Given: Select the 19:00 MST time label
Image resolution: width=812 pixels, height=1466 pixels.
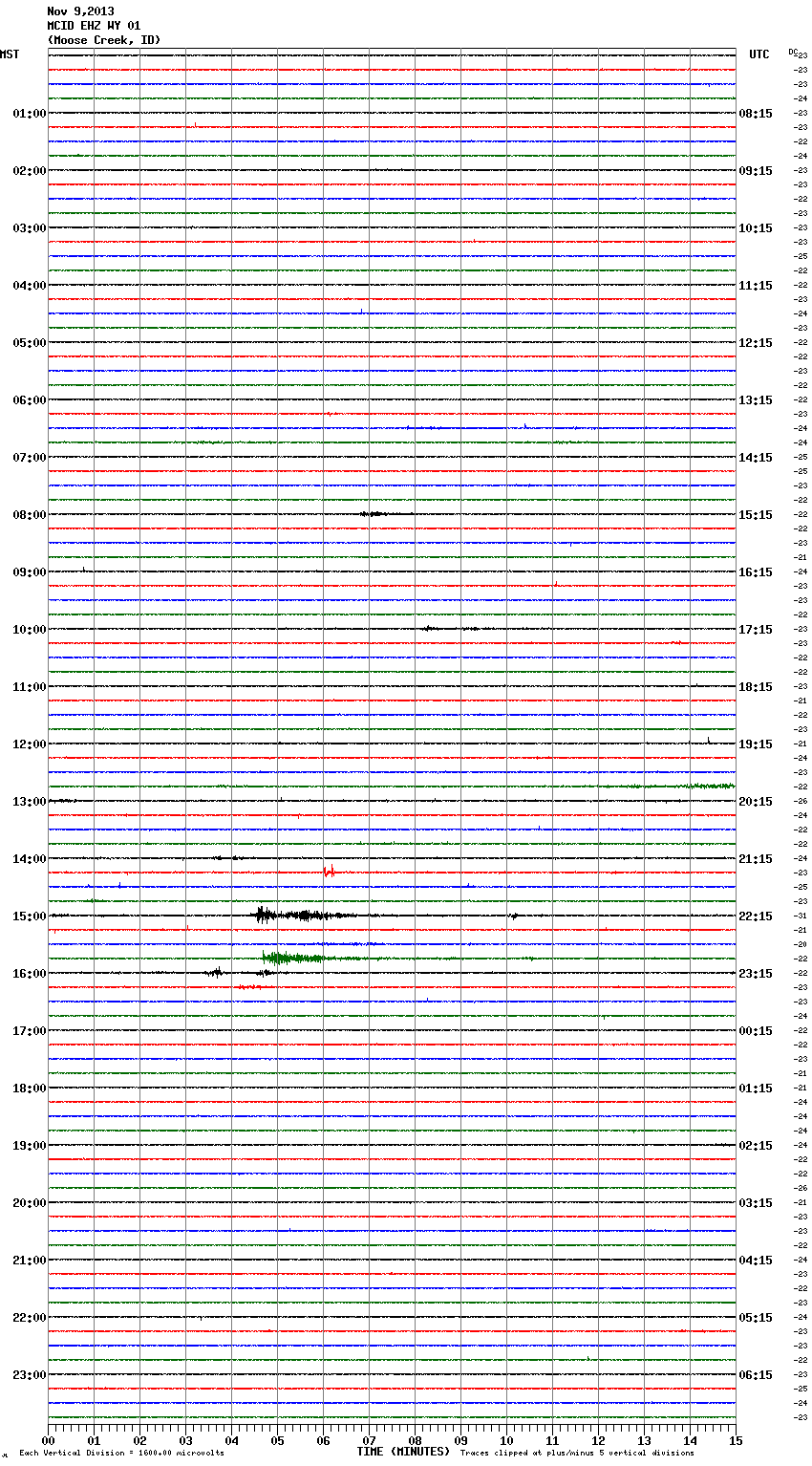Looking at the screenshot, I should 29,1146.
